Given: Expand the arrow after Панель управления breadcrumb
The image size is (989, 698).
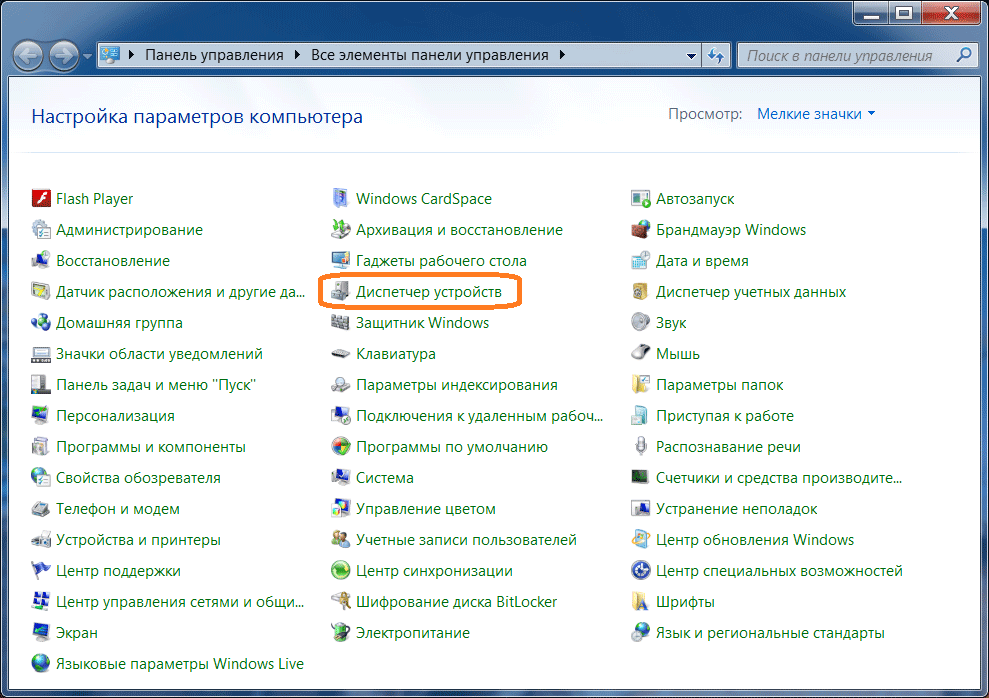Looking at the screenshot, I should tap(297, 55).
